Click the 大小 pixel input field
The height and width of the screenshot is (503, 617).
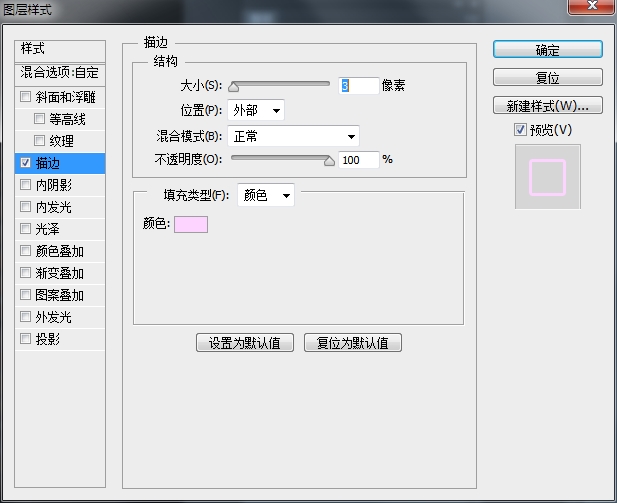coord(358,85)
